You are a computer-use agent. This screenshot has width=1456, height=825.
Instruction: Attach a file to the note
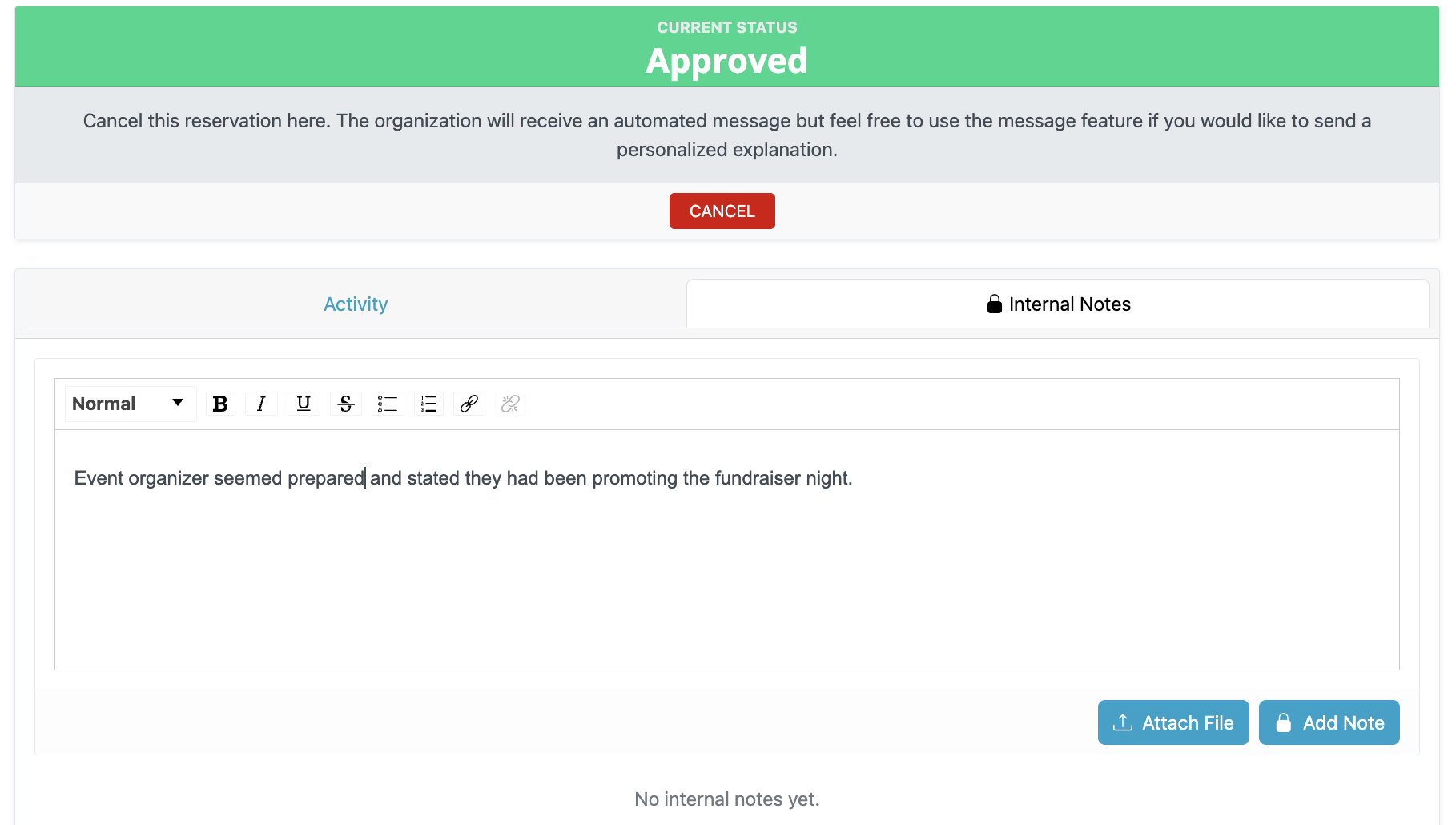pyautogui.click(x=1173, y=722)
